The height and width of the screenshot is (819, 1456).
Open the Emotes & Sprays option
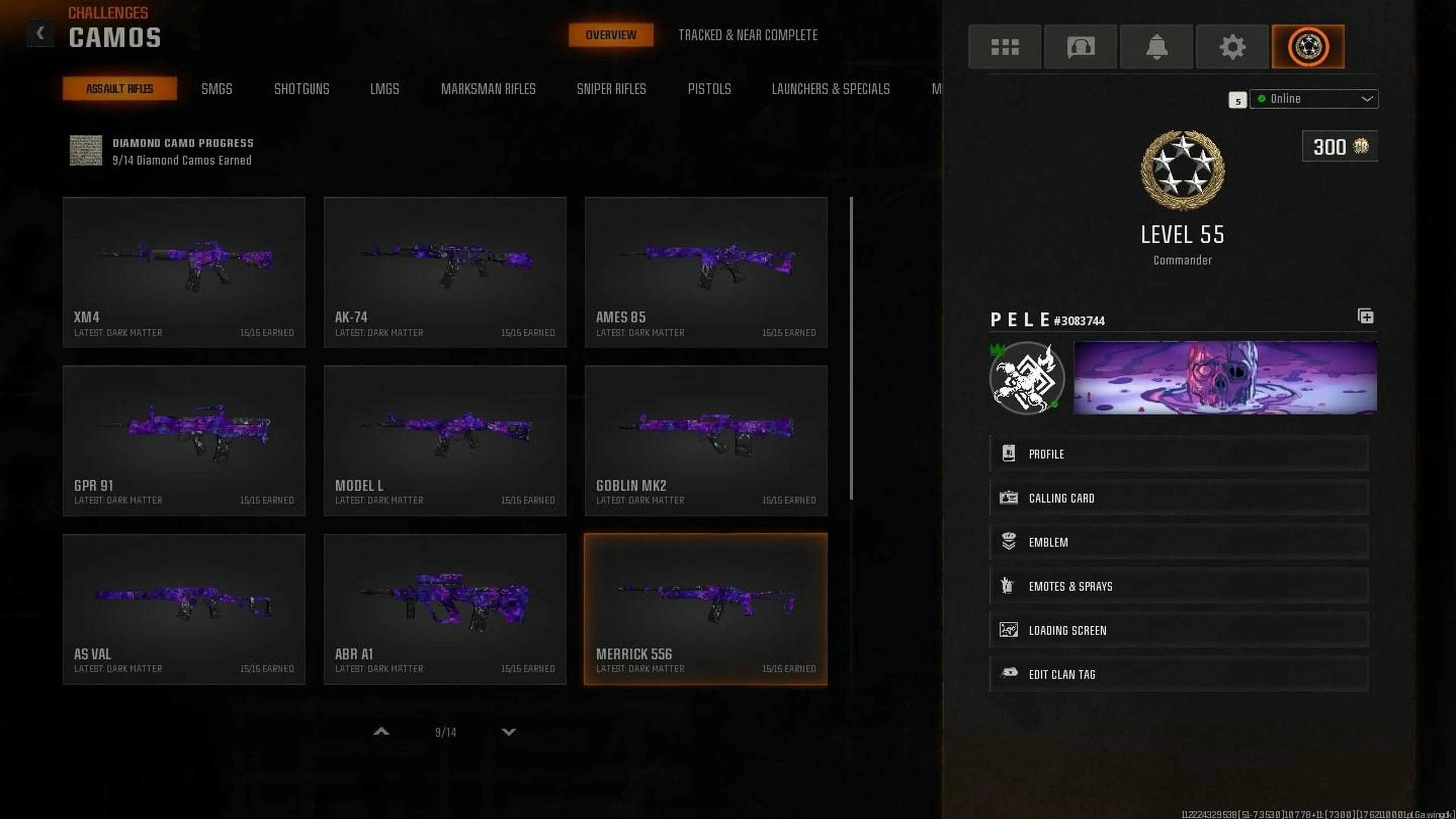pos(1179,586)
